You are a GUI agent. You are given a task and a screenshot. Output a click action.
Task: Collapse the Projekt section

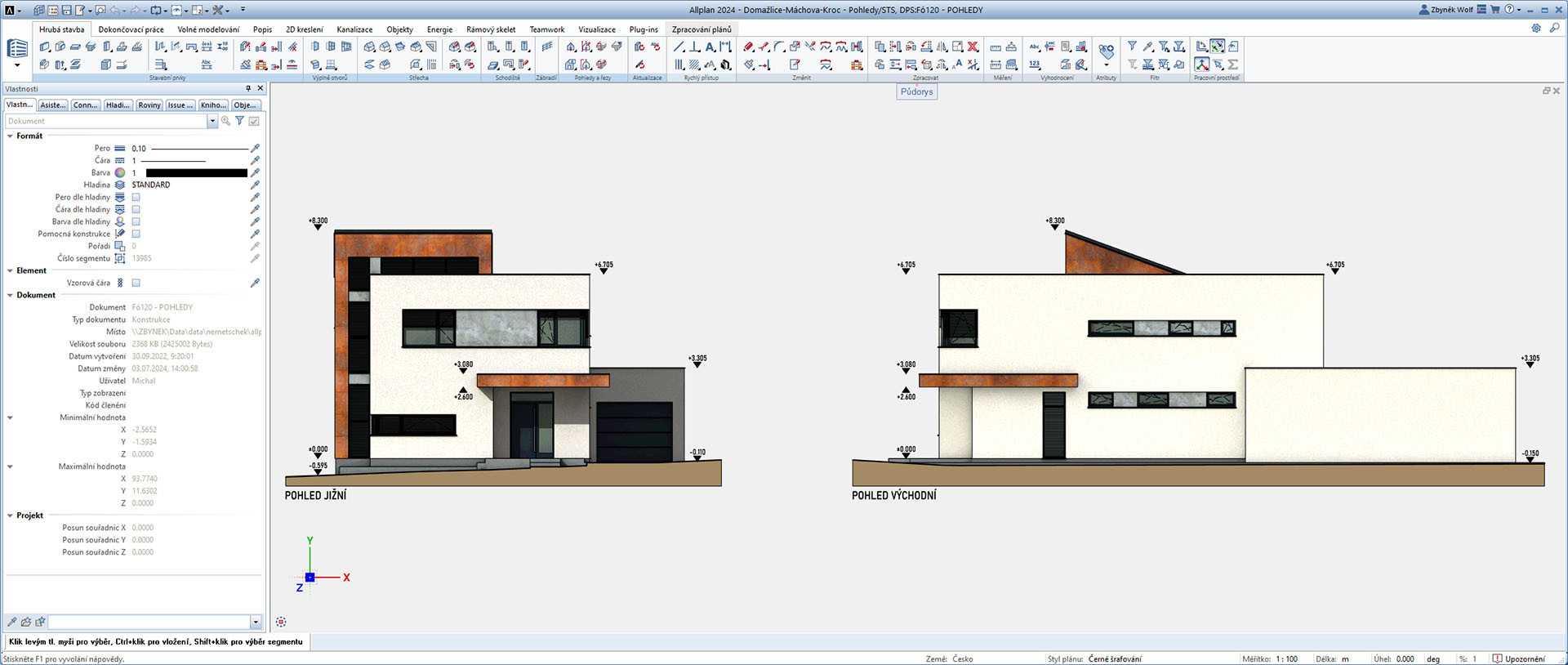pos(10,516)
